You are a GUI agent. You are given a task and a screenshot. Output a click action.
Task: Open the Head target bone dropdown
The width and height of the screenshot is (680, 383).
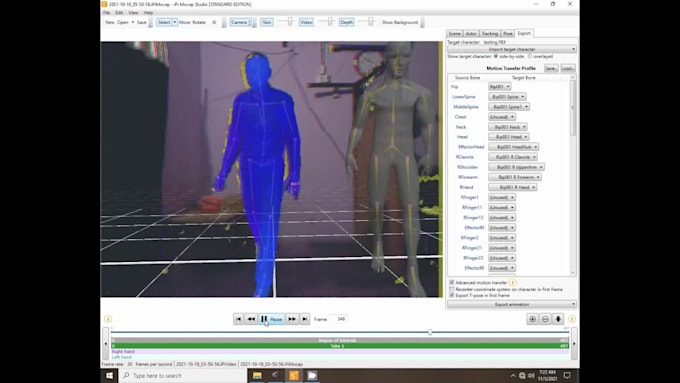[508, 137]
